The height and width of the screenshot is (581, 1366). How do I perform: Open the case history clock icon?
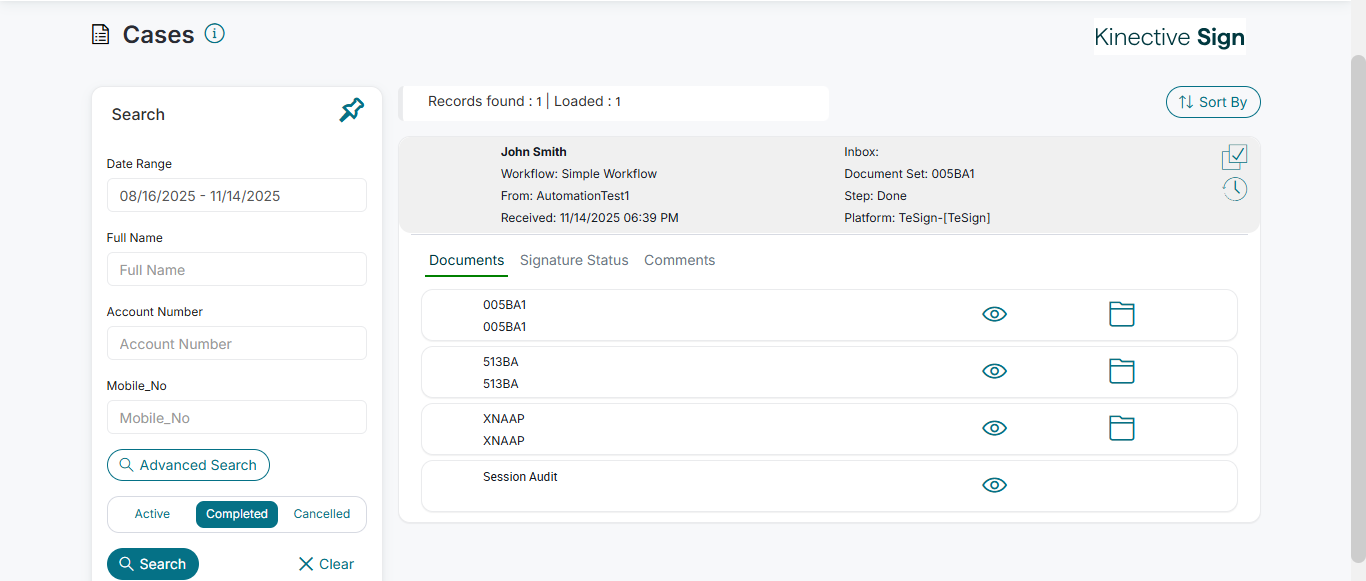coord(1235,189)
